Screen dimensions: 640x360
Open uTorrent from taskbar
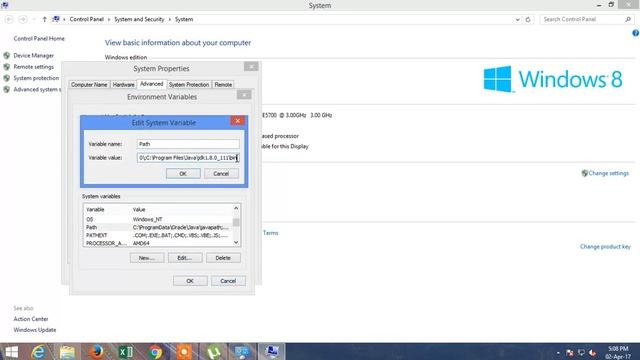click(213, 351)
